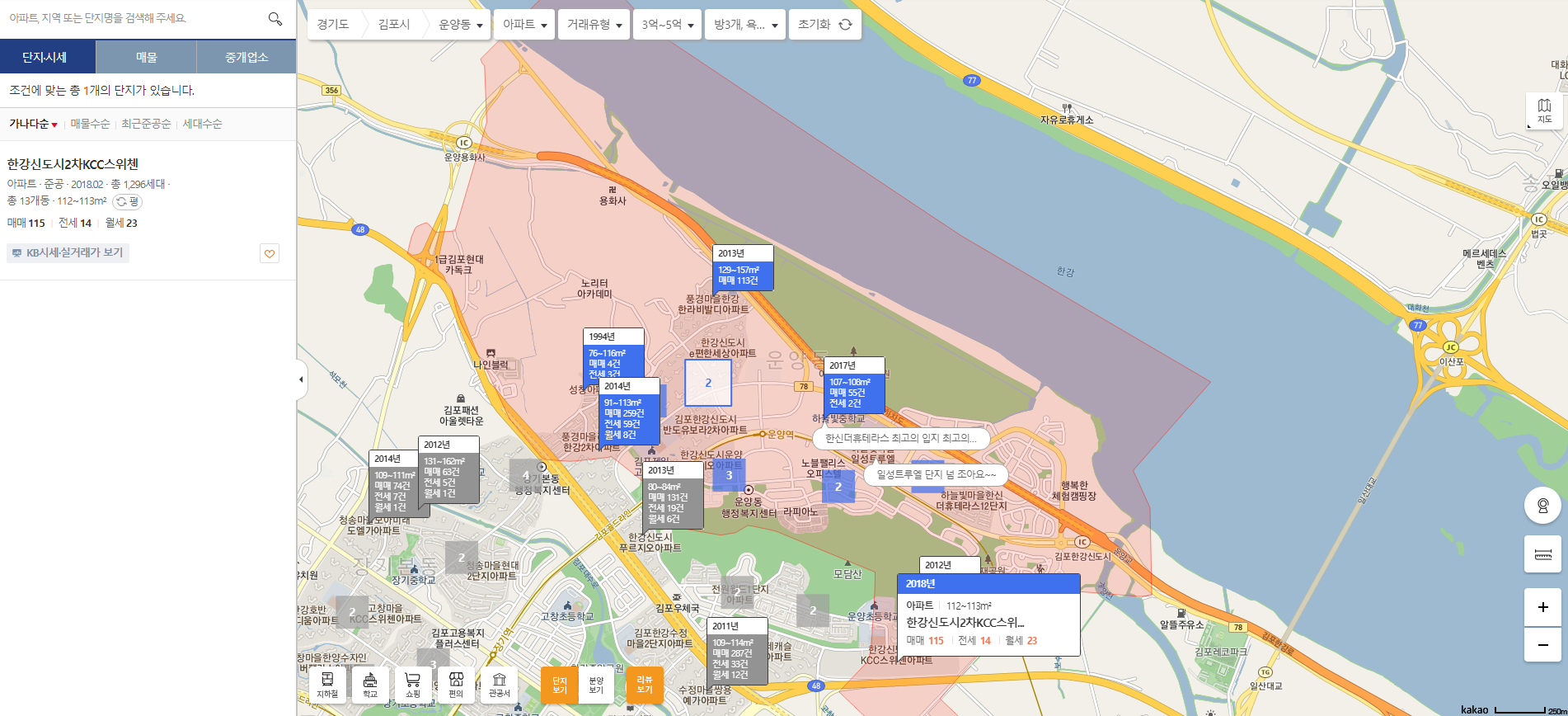Screen dimensions: 1568x716
Task: Toggle the 쇼핑 shopping overlay
Action: (x=413, y=685)
